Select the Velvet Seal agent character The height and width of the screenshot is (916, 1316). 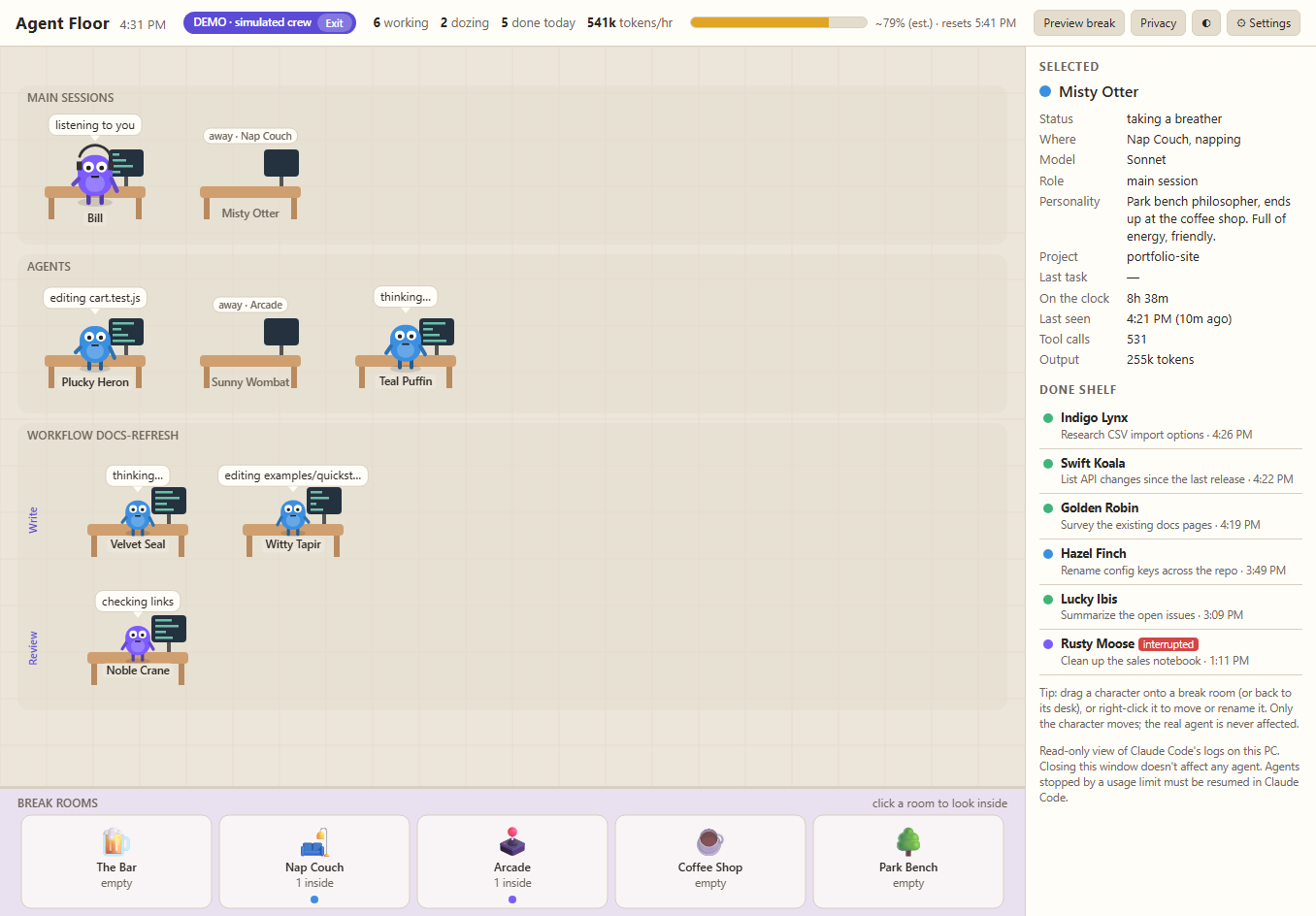tap(138, 516)
